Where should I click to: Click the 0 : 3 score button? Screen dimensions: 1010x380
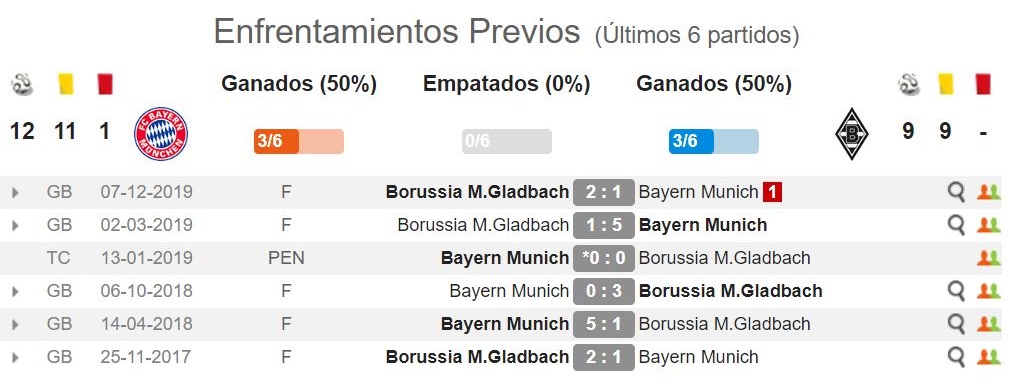tap(604, 291)
